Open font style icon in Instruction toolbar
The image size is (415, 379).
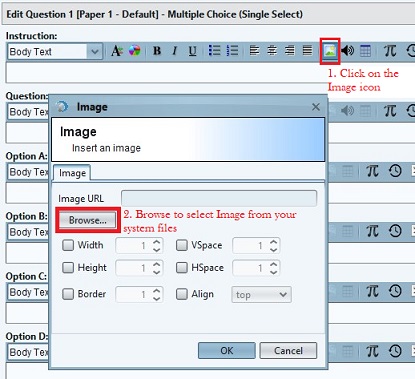(x=117, y=51)
